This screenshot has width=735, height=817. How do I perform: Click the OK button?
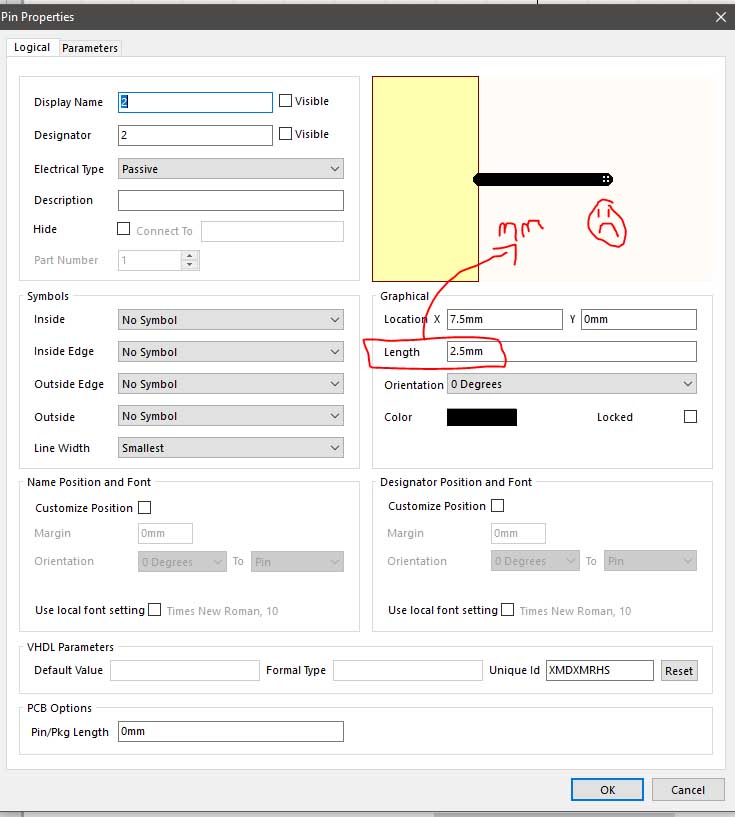(607, 789)
